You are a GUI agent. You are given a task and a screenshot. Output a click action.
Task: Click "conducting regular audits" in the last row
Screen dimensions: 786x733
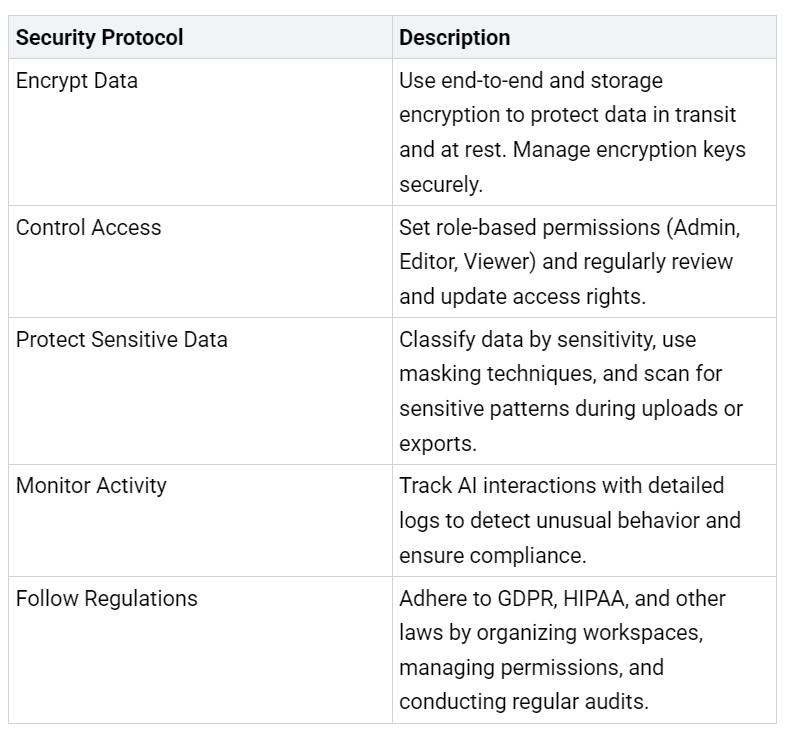pyautogui.click(x=523, y=701)
